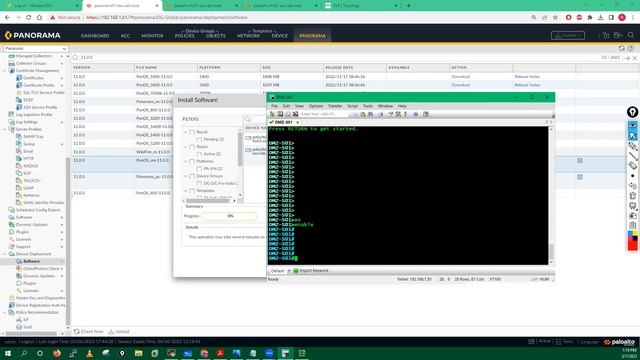Open Windows taskbar search
This screenshot has height=360, width=640.
(x=24, y=353)
